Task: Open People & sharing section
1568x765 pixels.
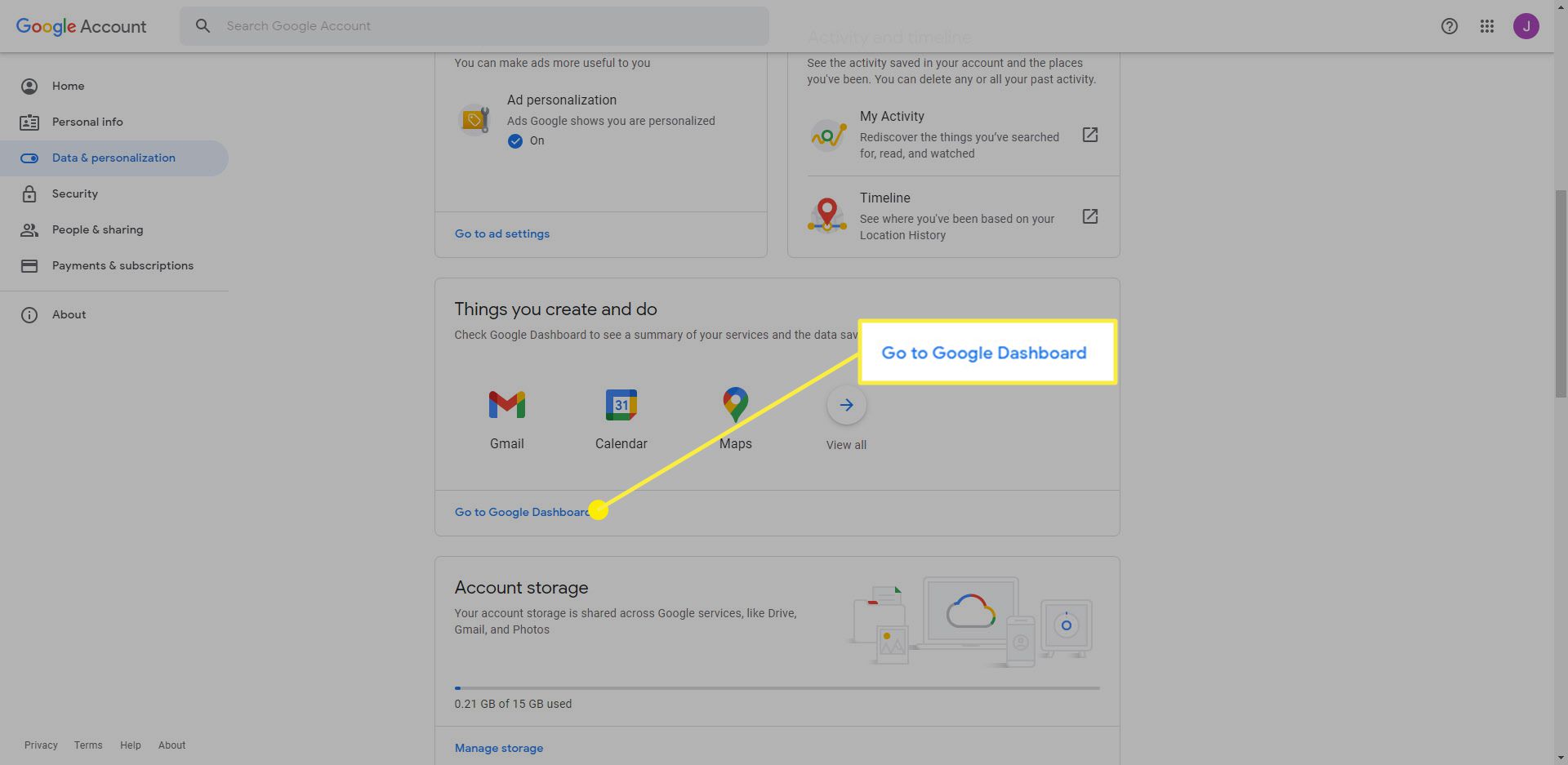Action: click(114, 229)
